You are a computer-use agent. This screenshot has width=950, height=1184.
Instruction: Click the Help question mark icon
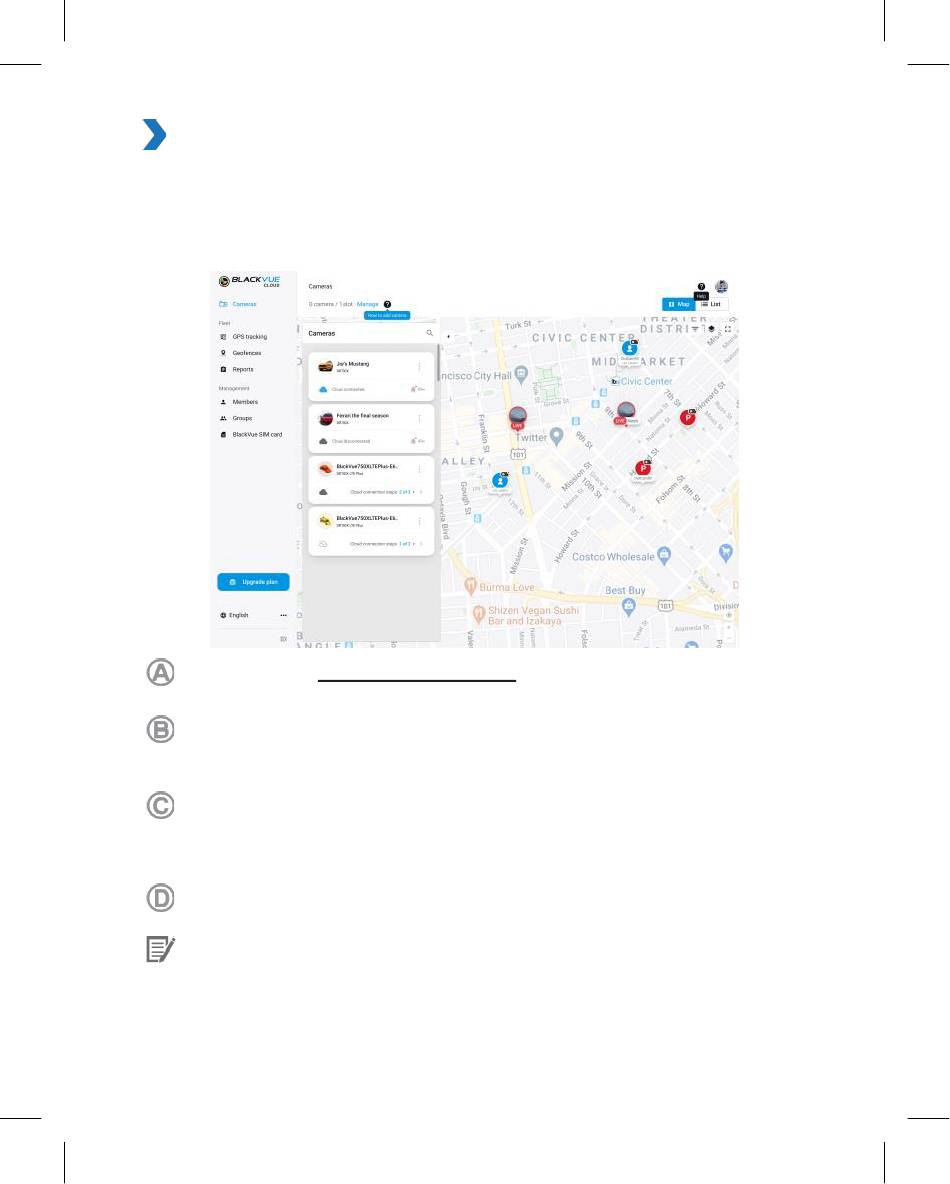pos(701,287)
